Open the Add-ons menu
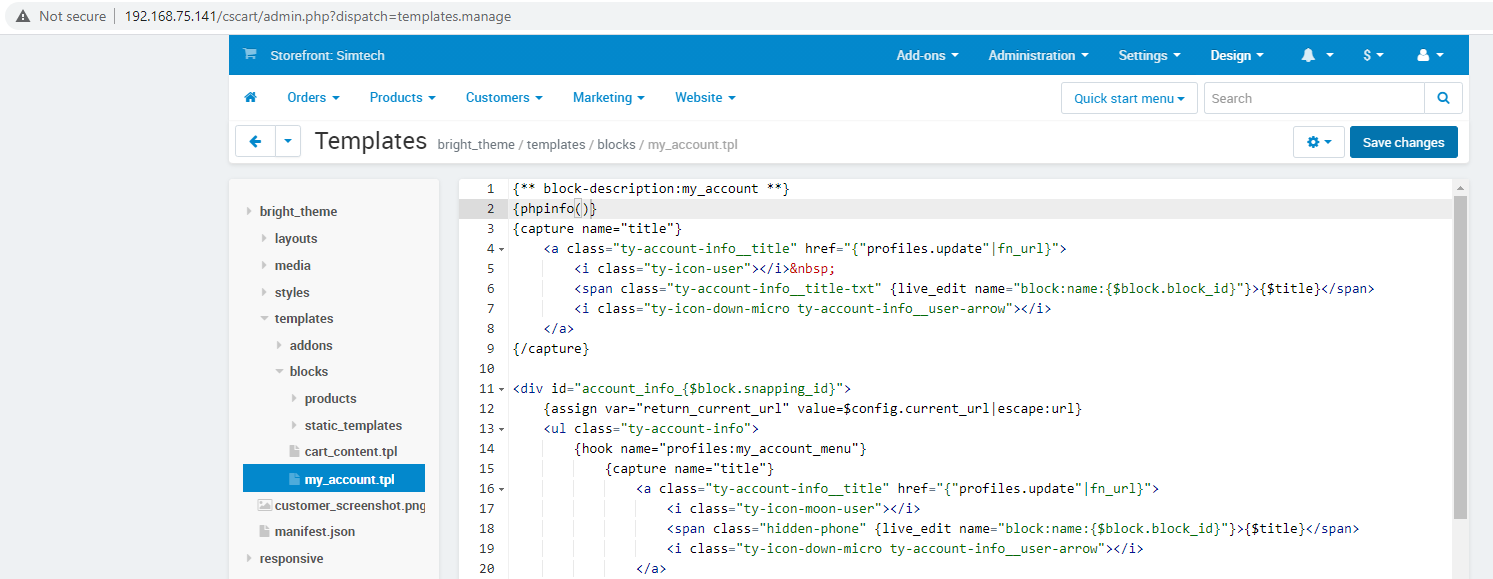Screen dimensions: 1493x579 (x=927, y=56)
